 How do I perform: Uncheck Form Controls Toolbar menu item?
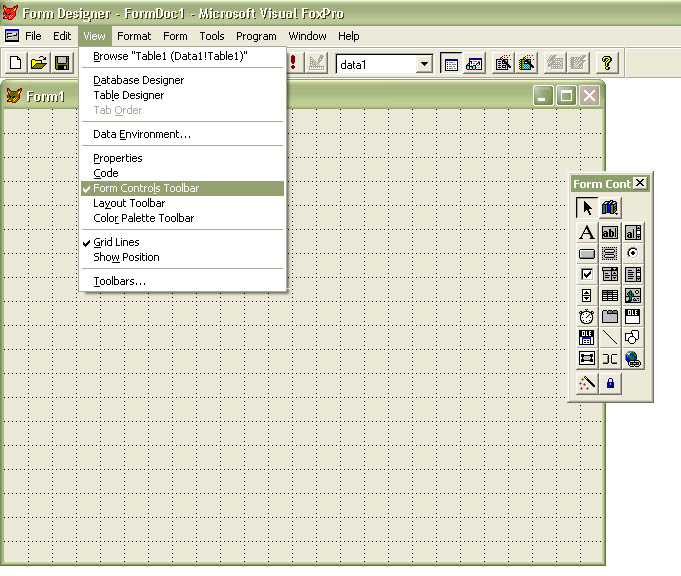pos(182,188)
